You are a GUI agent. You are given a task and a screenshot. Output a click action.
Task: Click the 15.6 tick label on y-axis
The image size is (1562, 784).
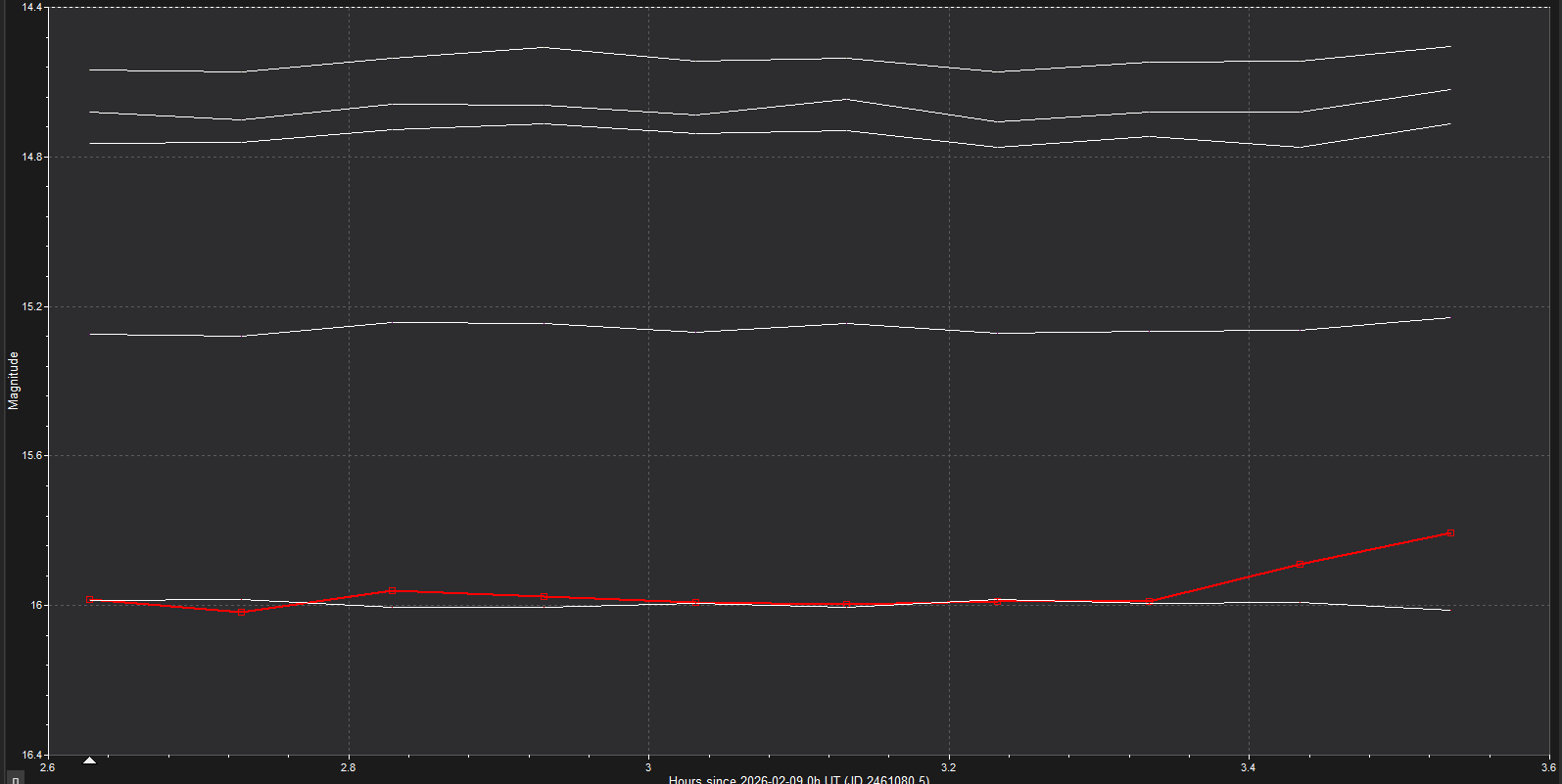click(x=32, y=456)
